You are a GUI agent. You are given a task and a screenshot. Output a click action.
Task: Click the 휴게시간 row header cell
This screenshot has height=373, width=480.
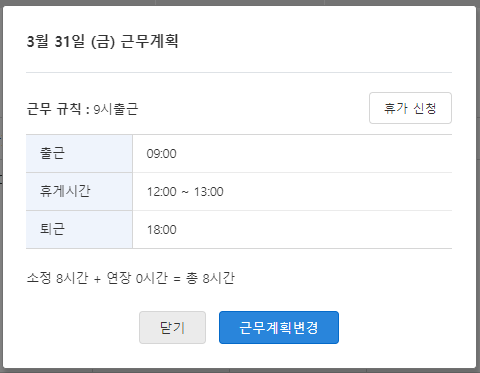click(x=79, y=191)
